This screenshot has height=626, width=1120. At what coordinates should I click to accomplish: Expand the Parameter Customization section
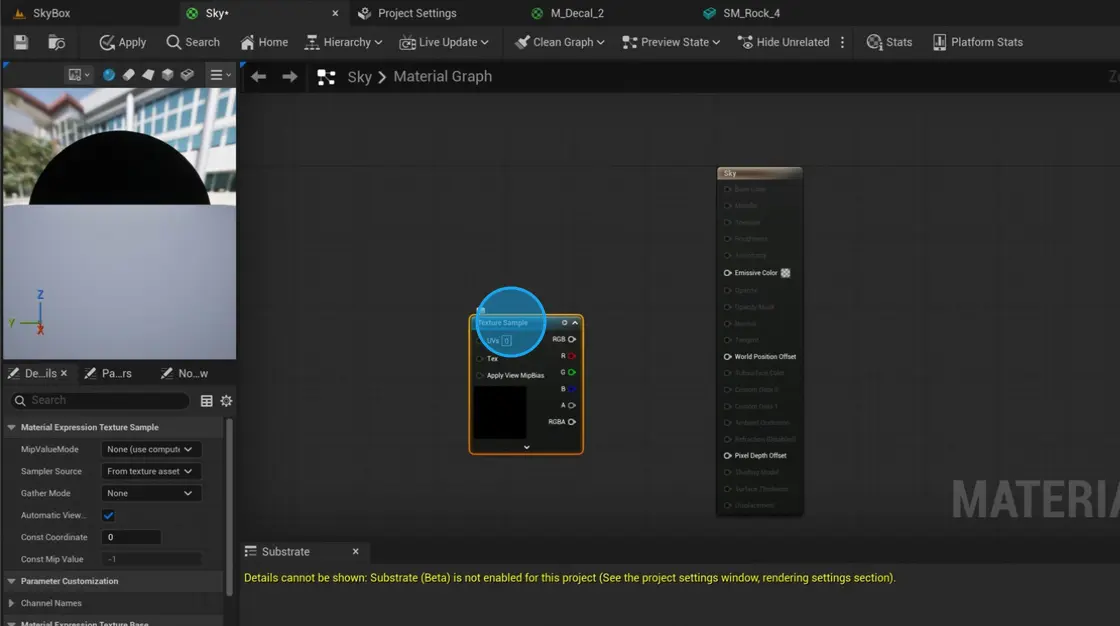pos(70,581)
